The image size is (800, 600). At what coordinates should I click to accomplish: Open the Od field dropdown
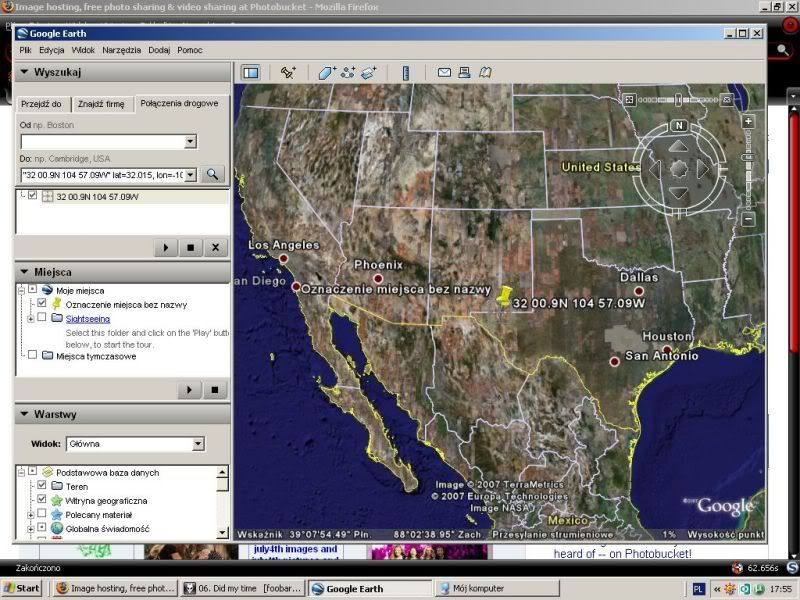point(190,141)
